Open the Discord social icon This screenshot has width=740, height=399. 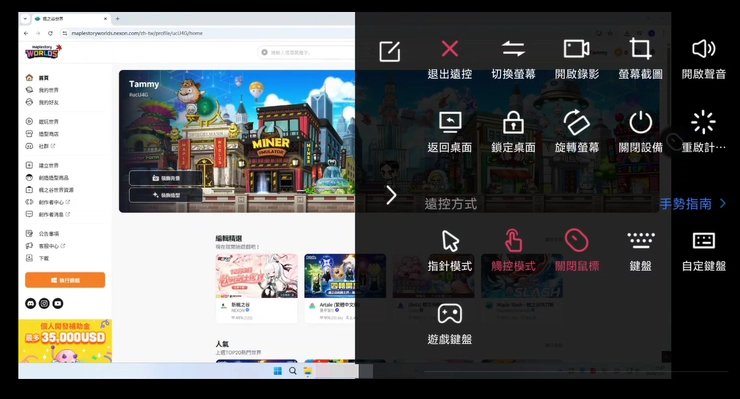pyautogui.click(x=31, y=303)
